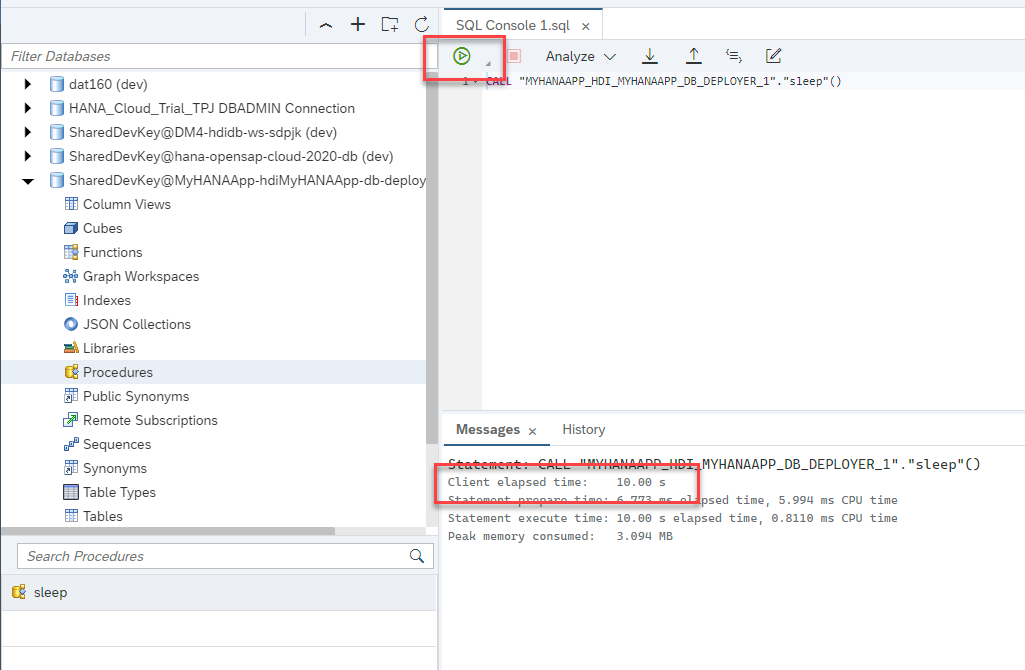
Task: Refresh the database list
Action: point(422,25)
